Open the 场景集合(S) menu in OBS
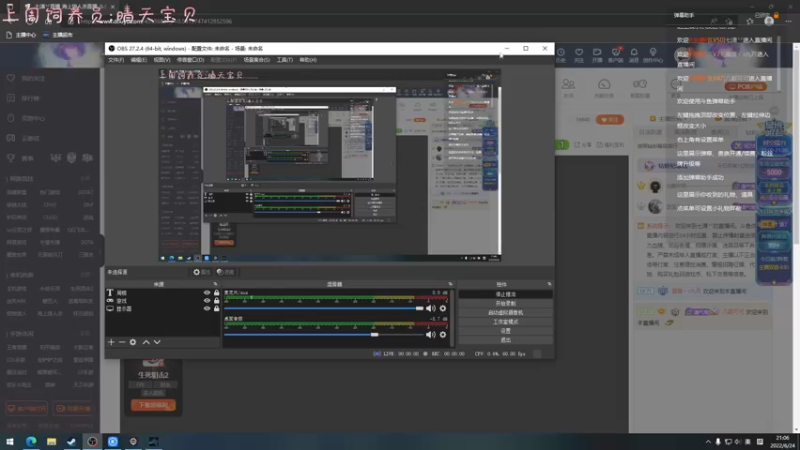 pyautogui.click(x=257, y=60)
